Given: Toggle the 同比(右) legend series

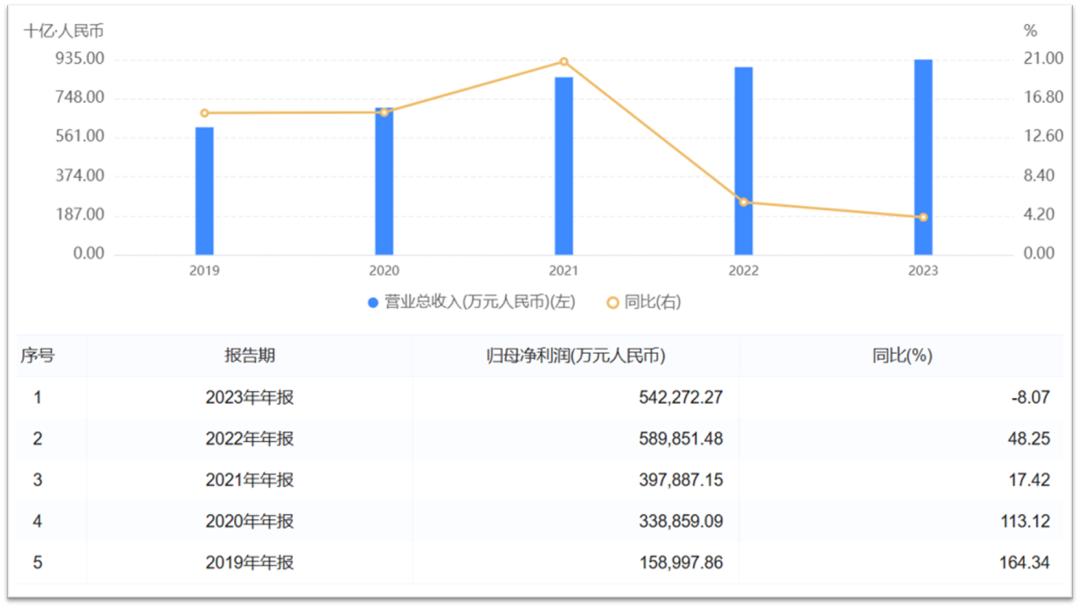Looking at the screenshot, I should [x=643, y=302].
